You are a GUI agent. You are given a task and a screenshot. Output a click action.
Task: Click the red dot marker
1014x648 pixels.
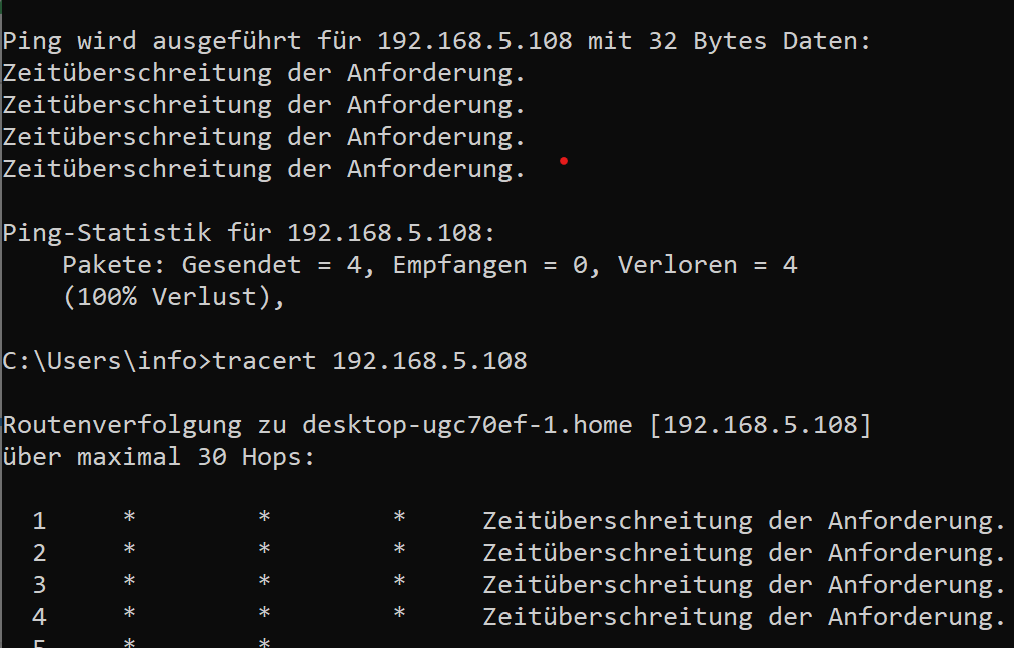tap(564, 160)
